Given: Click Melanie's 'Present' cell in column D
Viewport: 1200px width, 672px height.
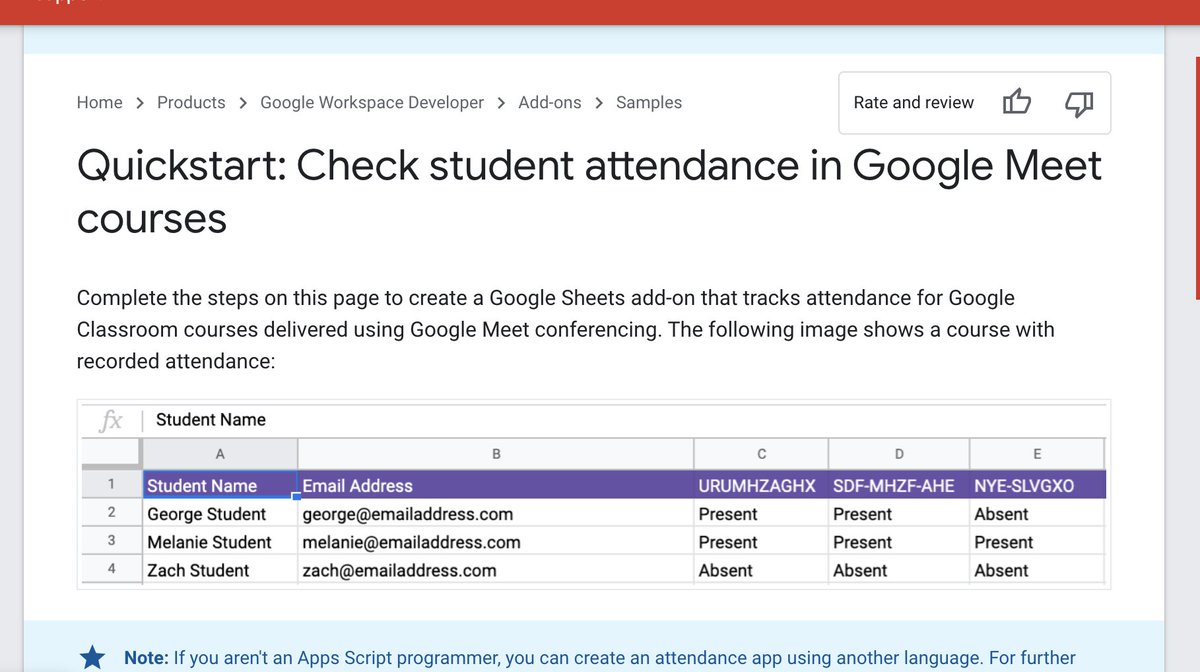Looking at the screenshot, I should click(x=899, y=541).
